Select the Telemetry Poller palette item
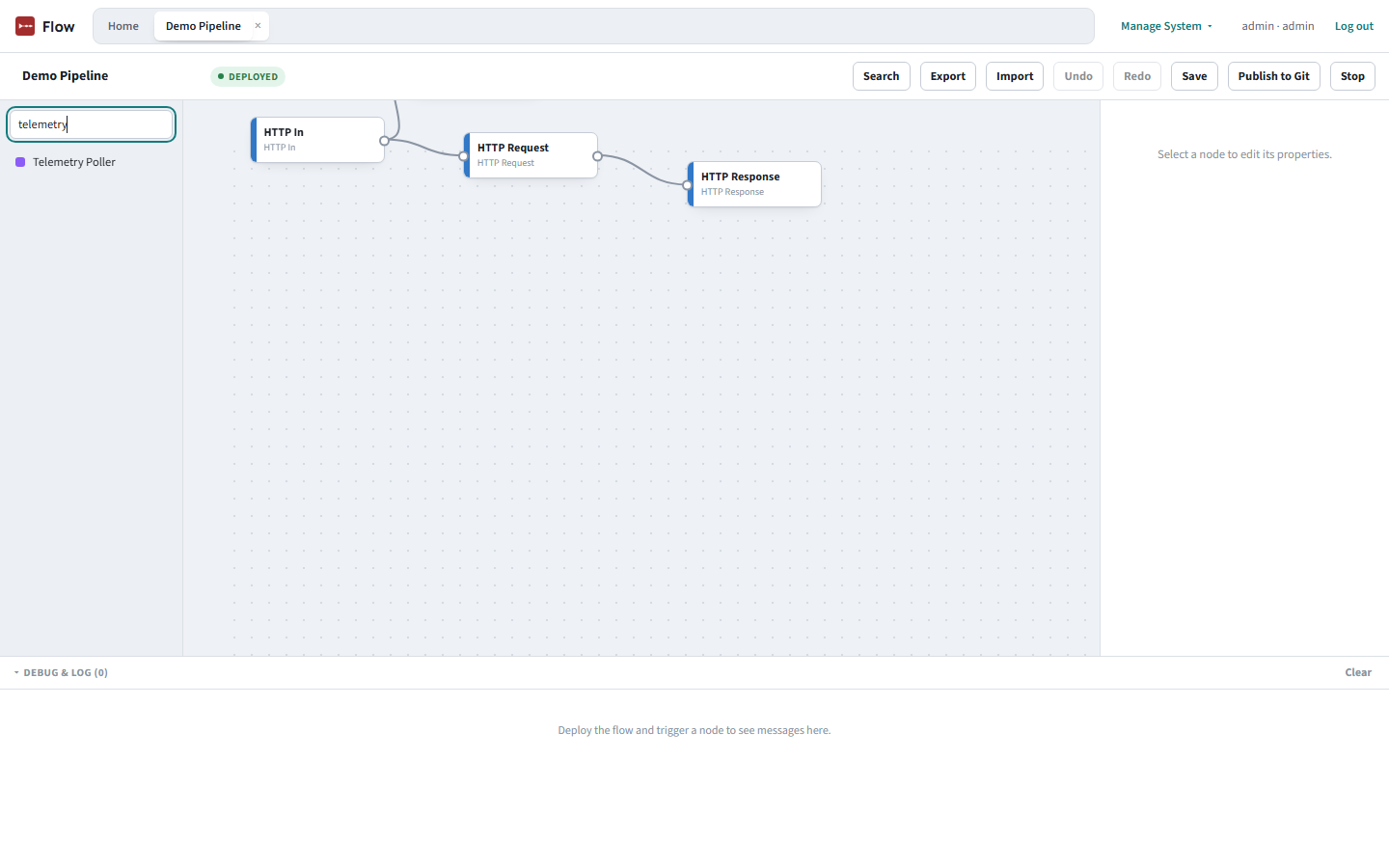 point(92,162)
